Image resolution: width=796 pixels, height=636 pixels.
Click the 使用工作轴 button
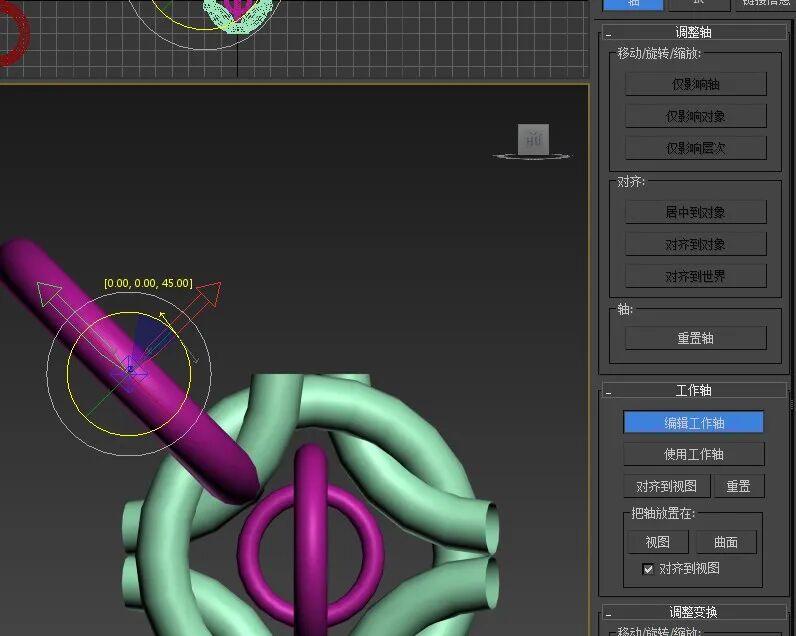click(693, 454)
